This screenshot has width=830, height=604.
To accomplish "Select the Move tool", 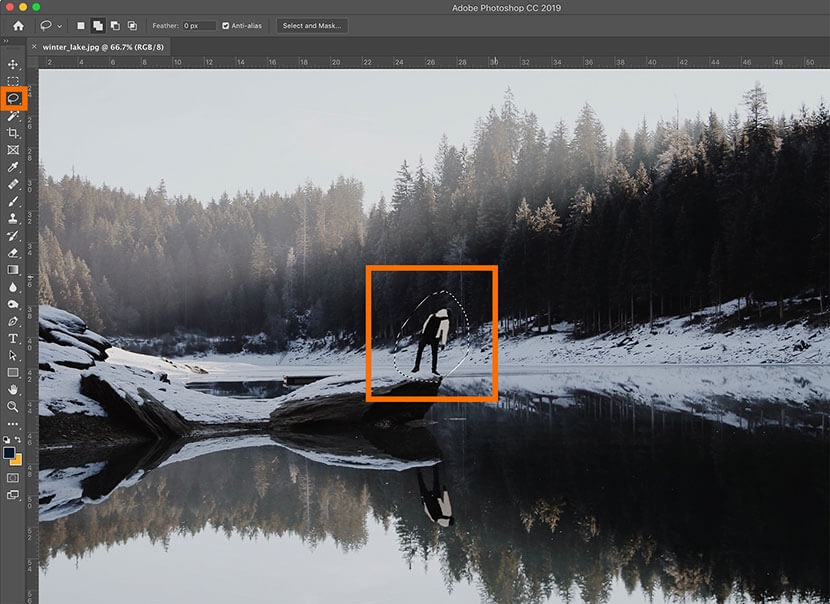I will pos(13,64).
